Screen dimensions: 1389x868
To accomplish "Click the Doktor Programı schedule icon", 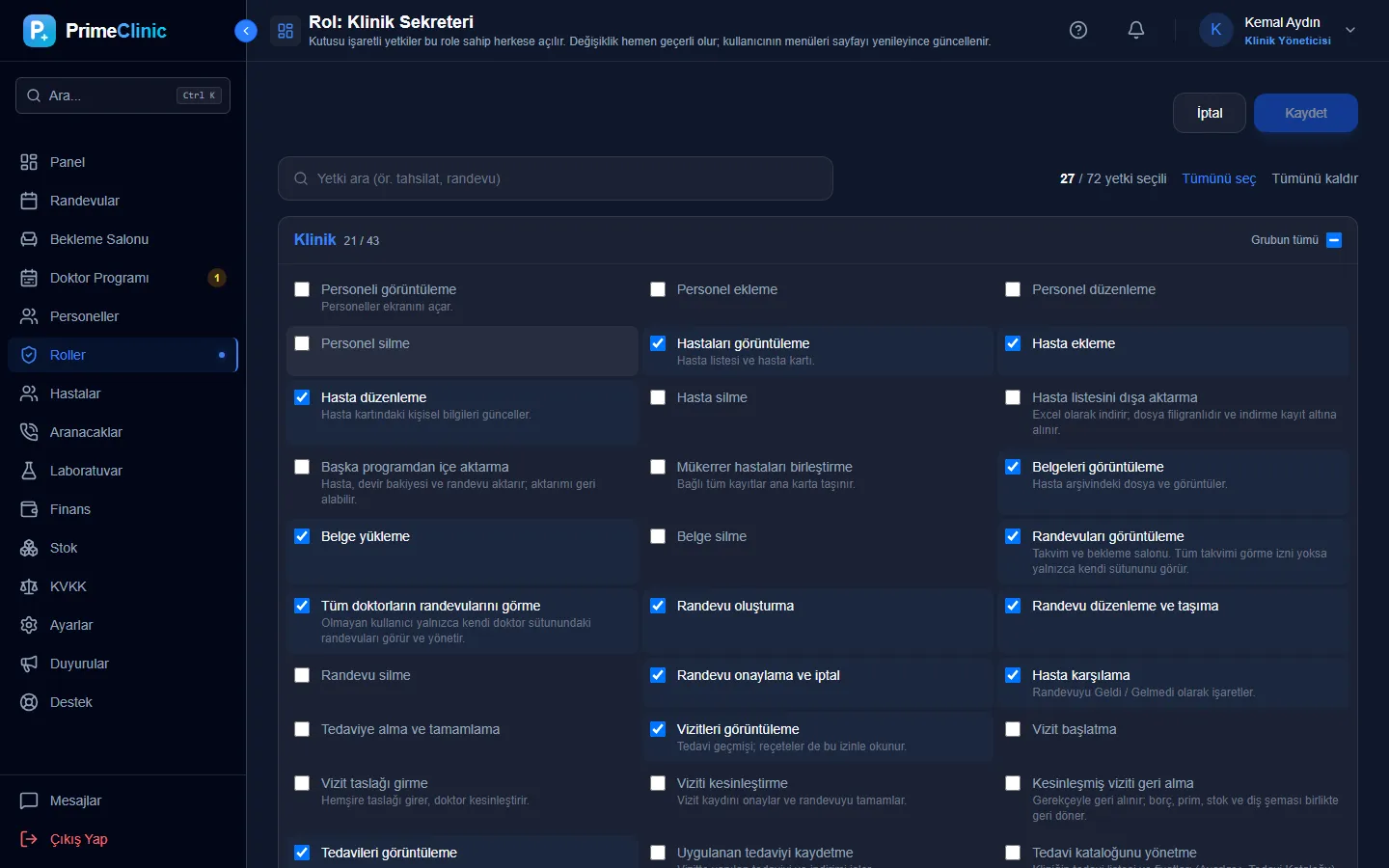I will tap(29, 278).
